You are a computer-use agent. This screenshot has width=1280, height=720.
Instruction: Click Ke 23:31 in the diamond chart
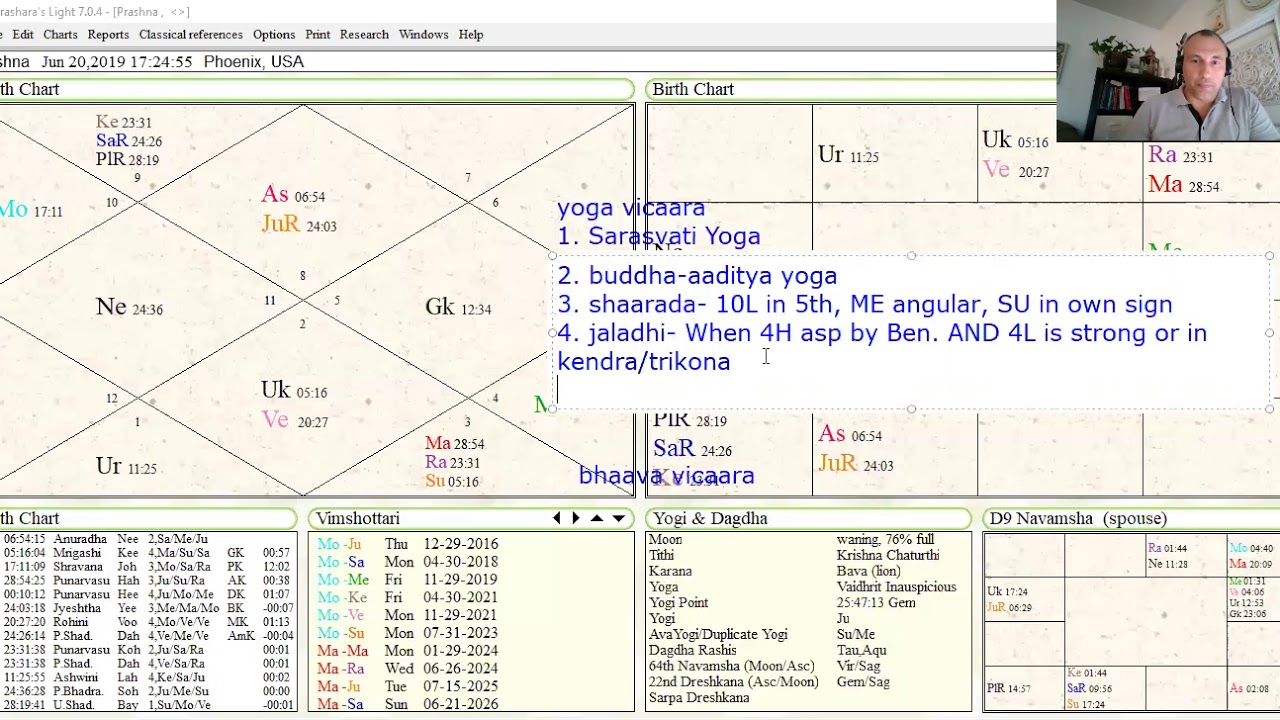click(123, 122)
